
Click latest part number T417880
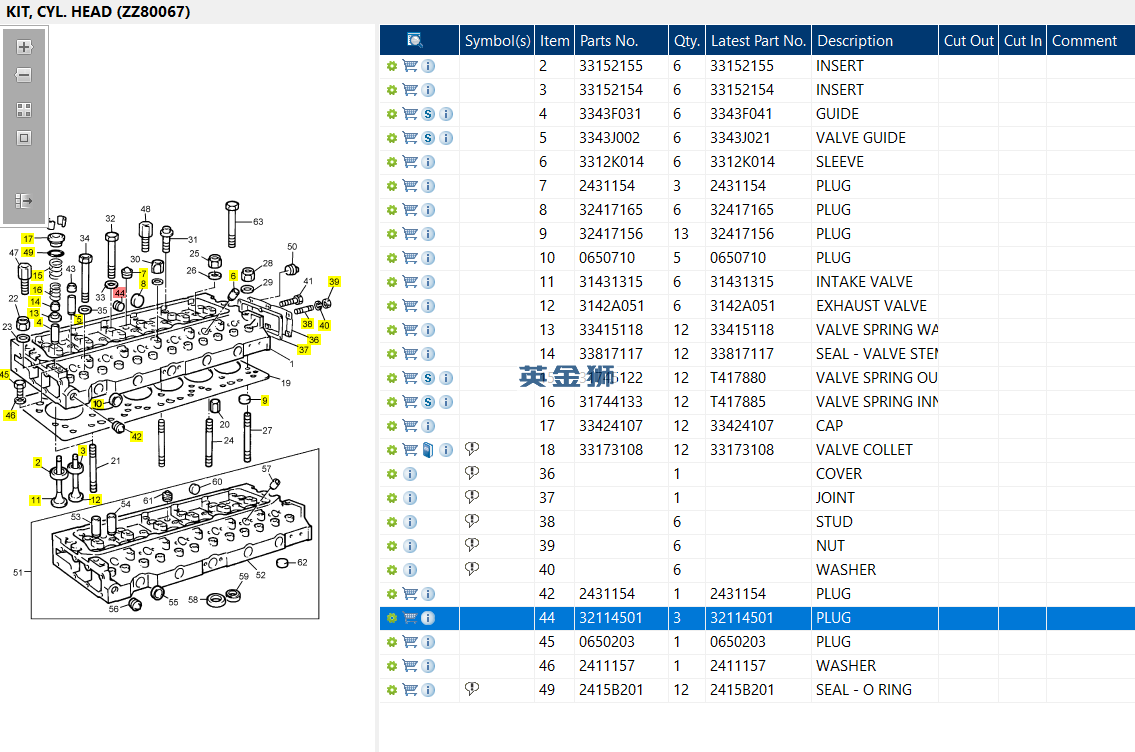(x=738, y=378)
